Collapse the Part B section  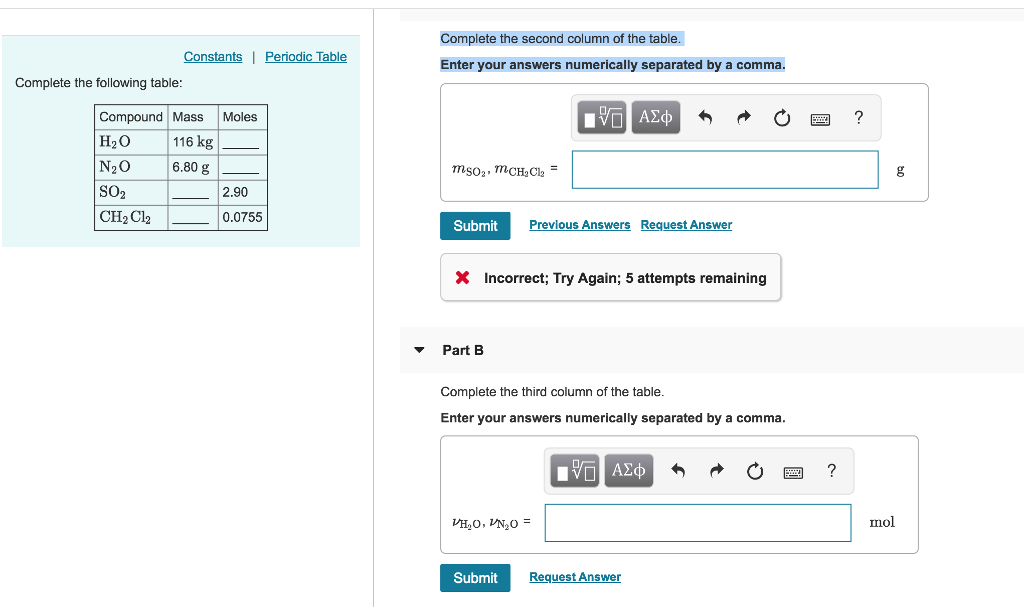tap(419, 350)
